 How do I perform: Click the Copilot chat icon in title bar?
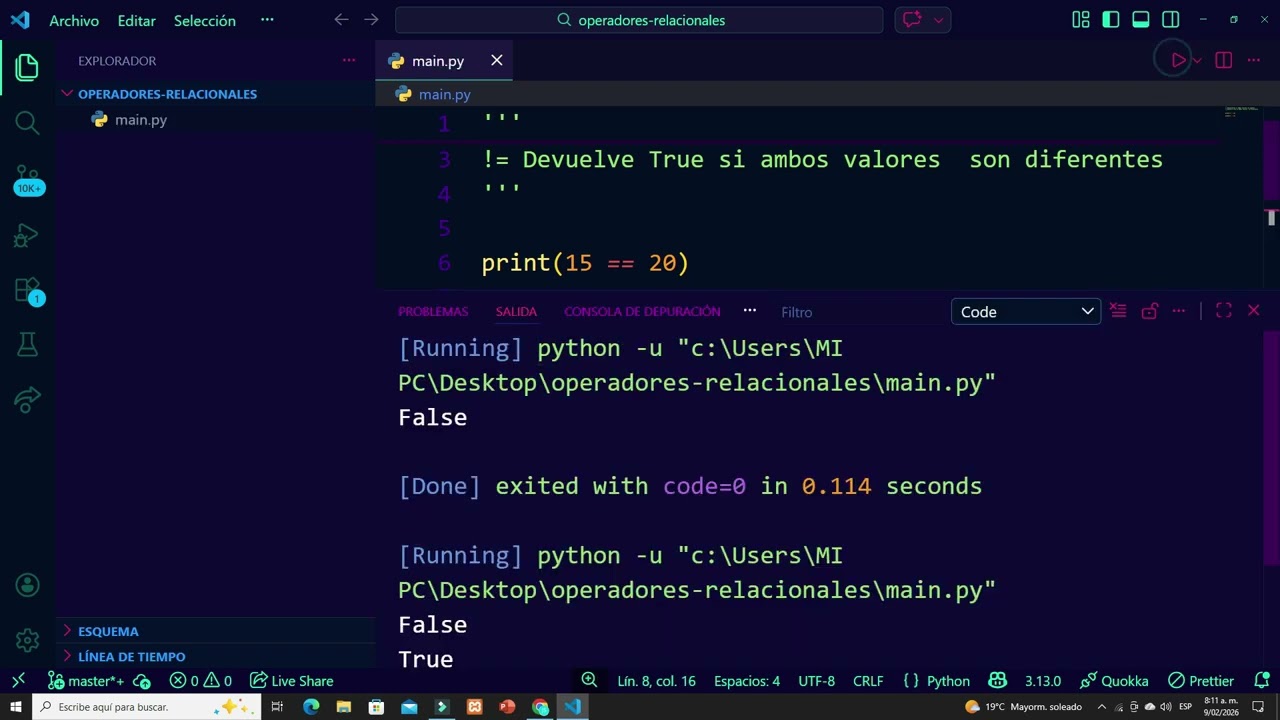pos(911,20)
